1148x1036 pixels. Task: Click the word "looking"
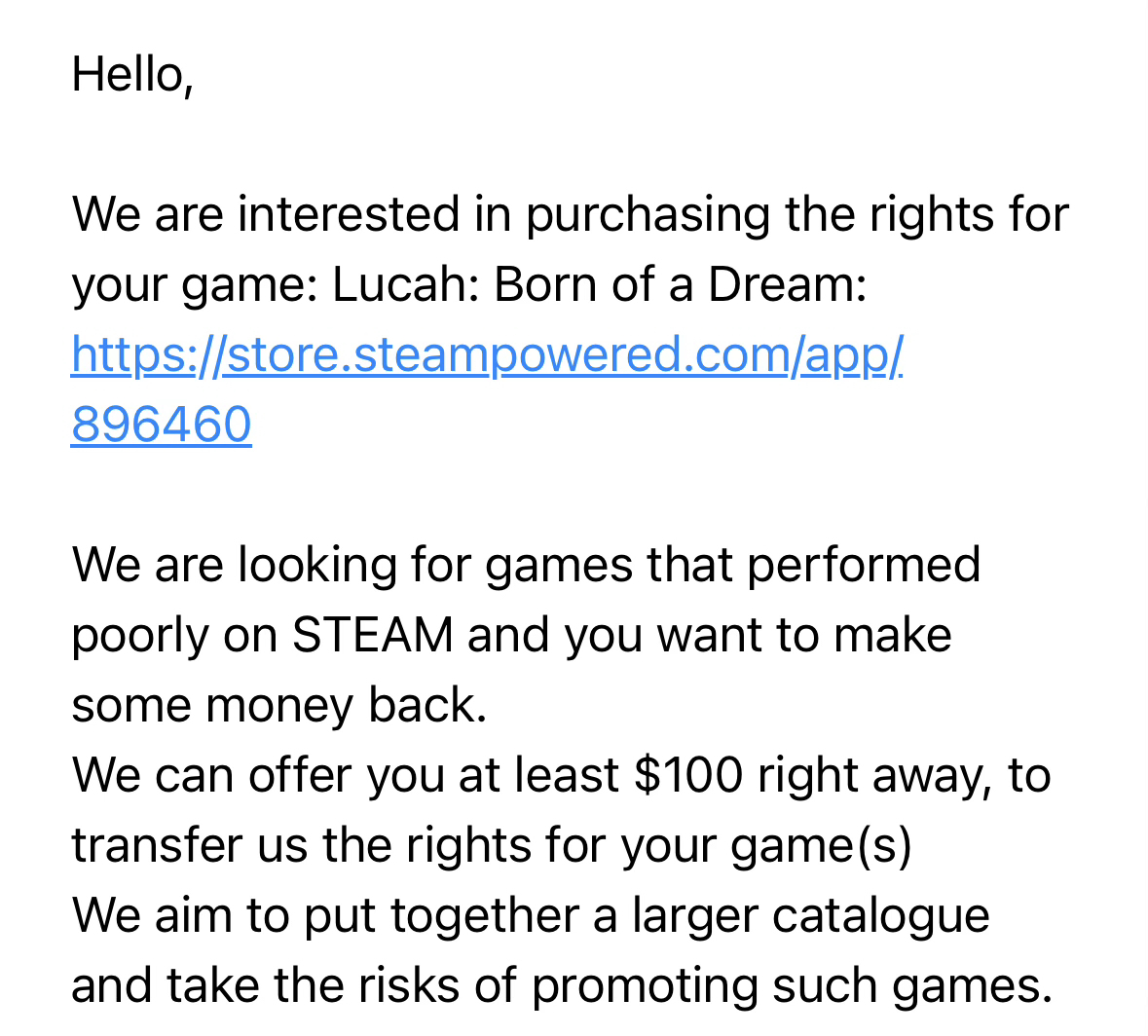(316, 566)
